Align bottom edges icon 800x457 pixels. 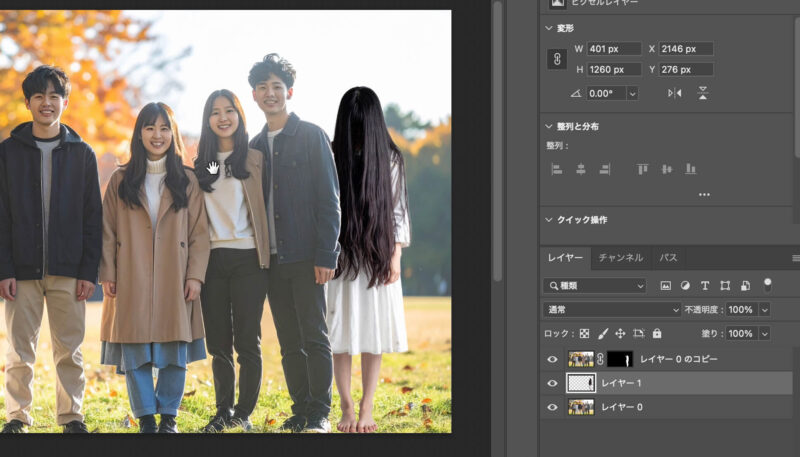point(690,169)
